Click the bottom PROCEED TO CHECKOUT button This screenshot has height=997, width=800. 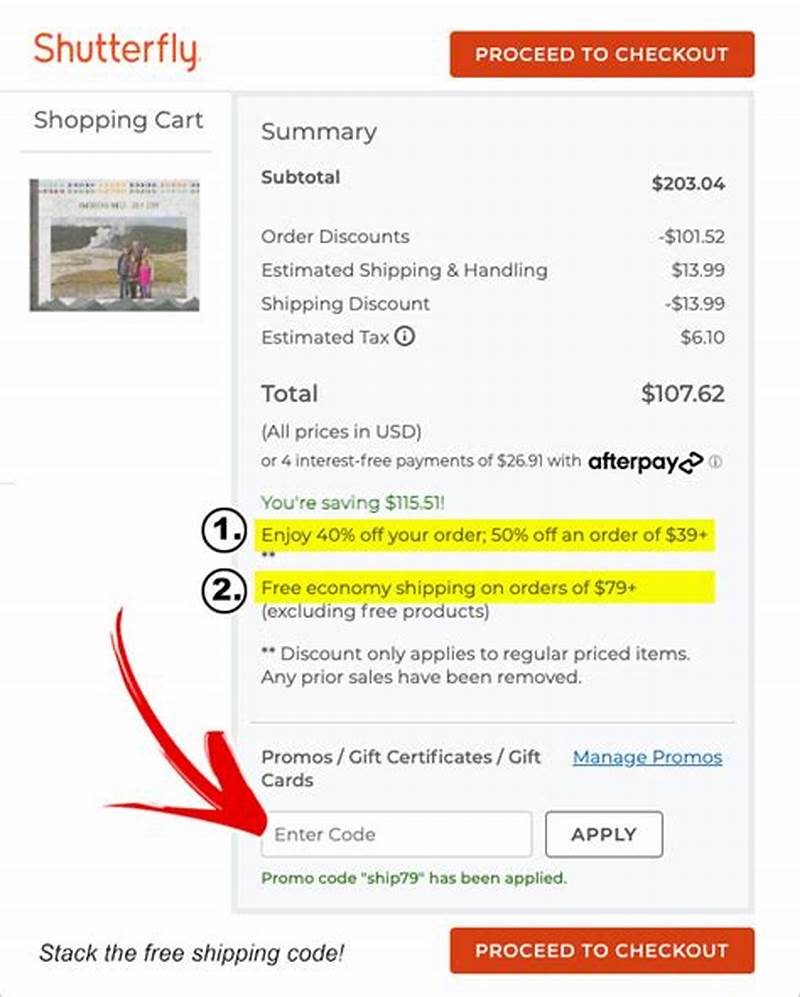(x=602, y=951)
